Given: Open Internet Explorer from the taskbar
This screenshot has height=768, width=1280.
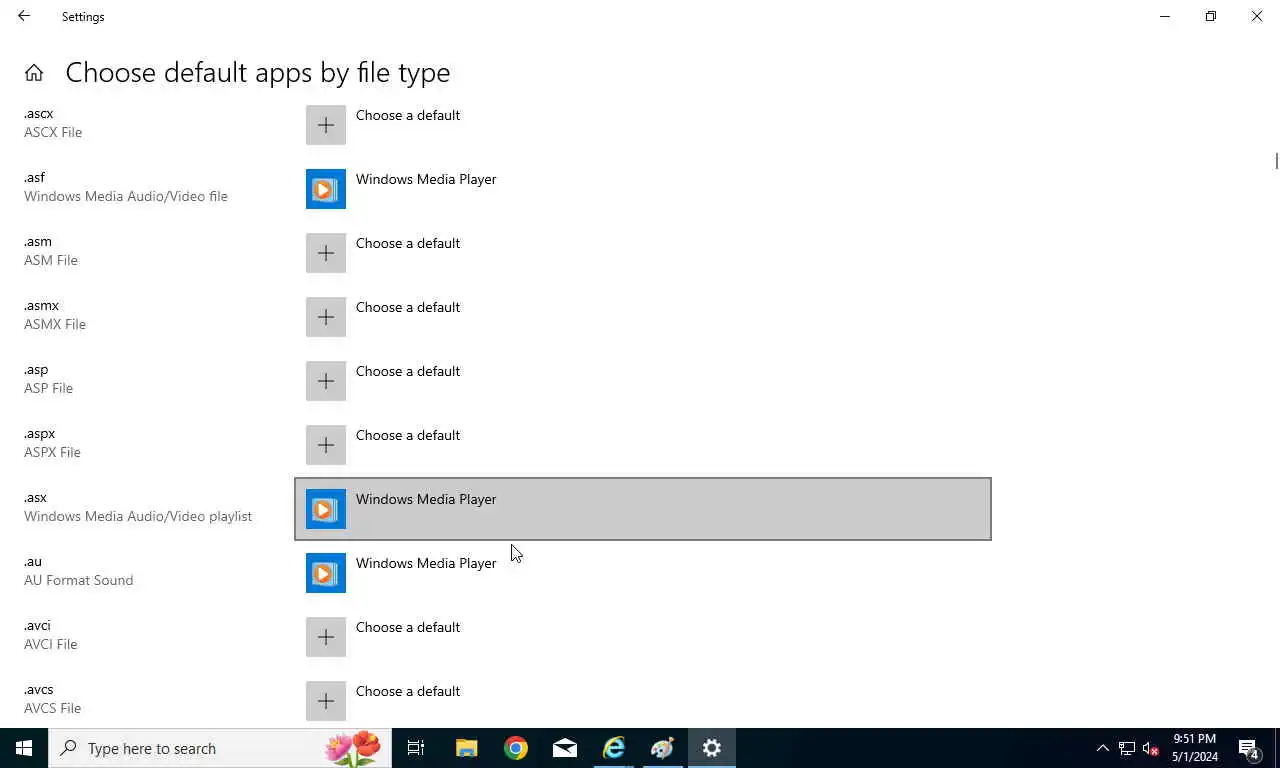Looking at the screenshot, I should coord(614,748).
